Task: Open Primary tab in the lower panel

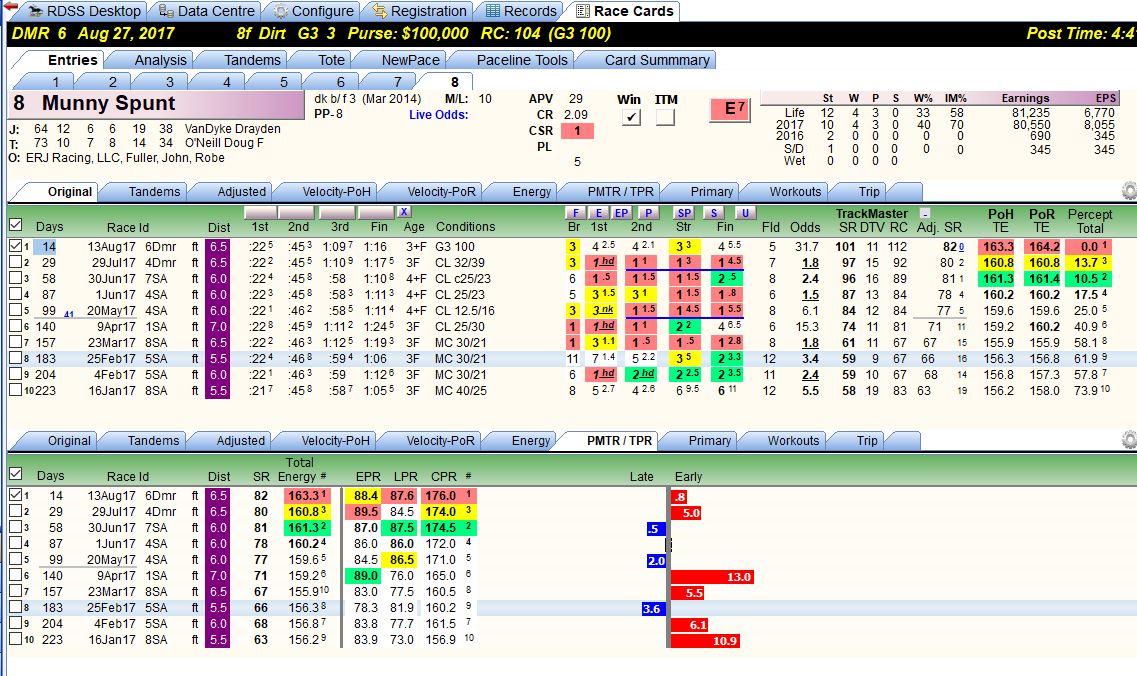Action: (709, 440)
